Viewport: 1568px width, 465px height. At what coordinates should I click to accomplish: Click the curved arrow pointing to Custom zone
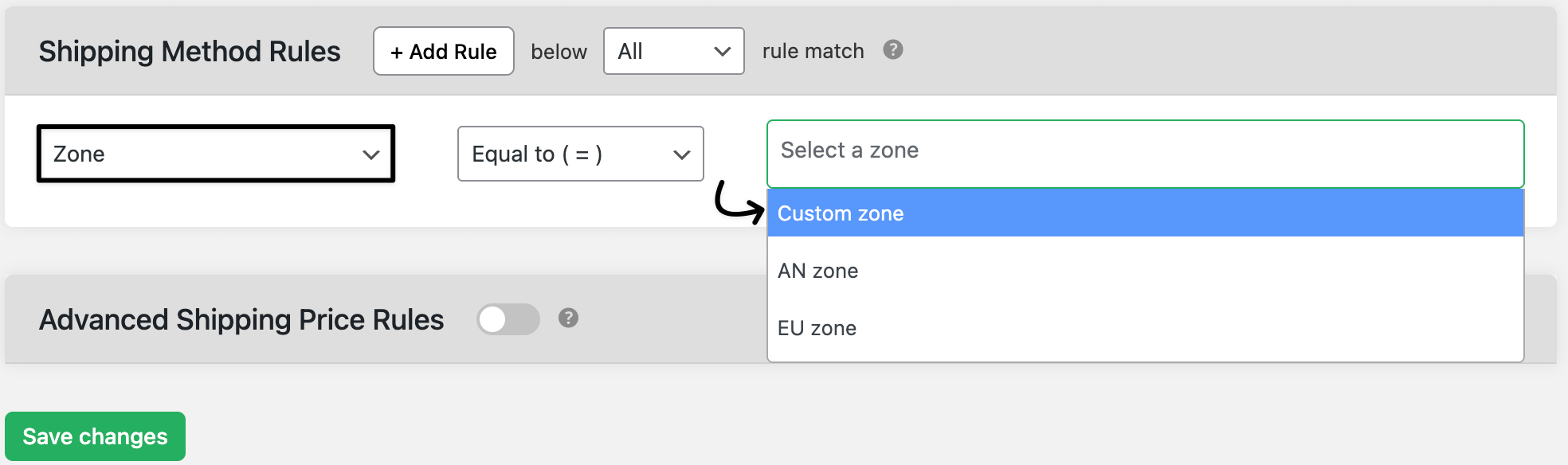click(x=739, y=203)
